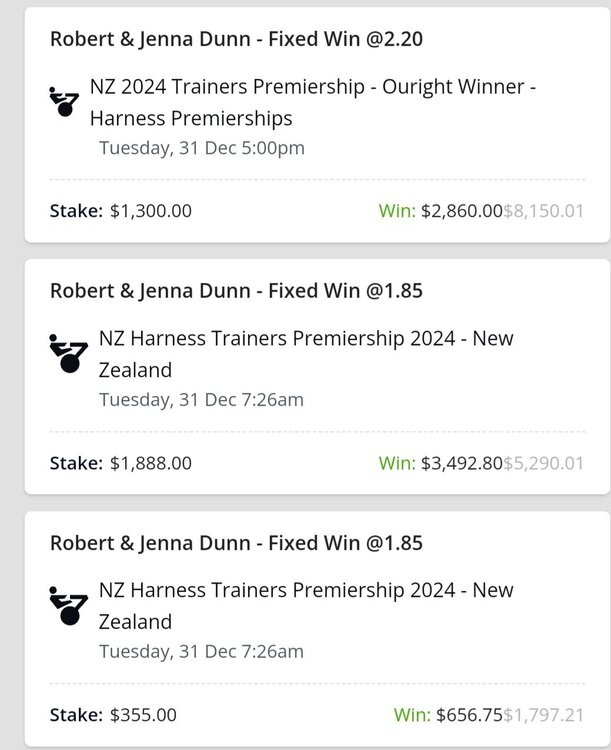Click the Tuesday, 31 Dec 5:00pm date
The height and width of the screenshot is (750, 611).
coord(201,148)
